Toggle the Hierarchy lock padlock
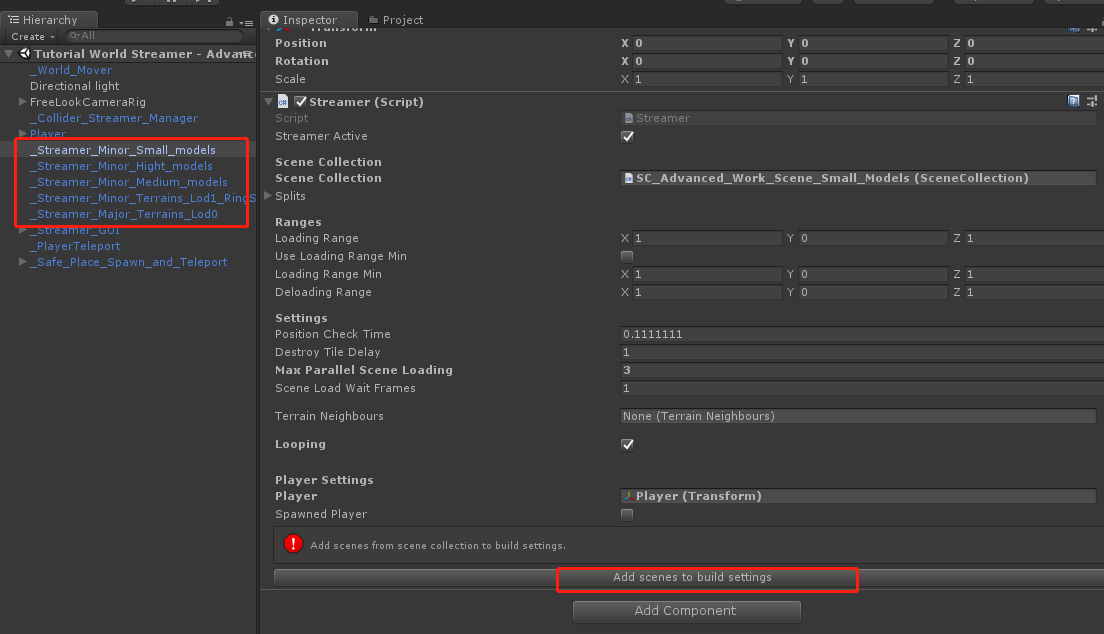 (229, 21)
